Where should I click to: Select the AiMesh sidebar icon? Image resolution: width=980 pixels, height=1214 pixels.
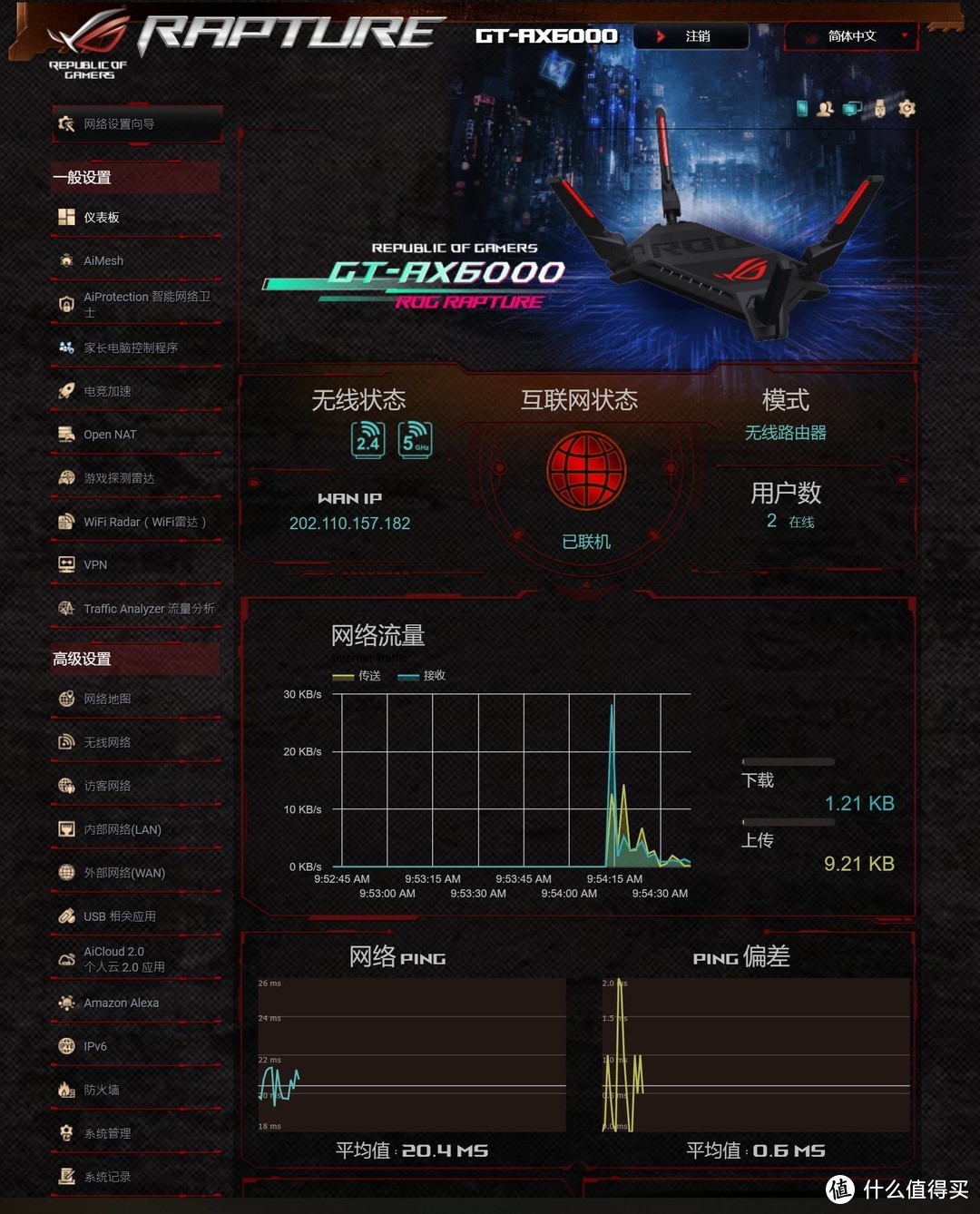pos(65,260)
